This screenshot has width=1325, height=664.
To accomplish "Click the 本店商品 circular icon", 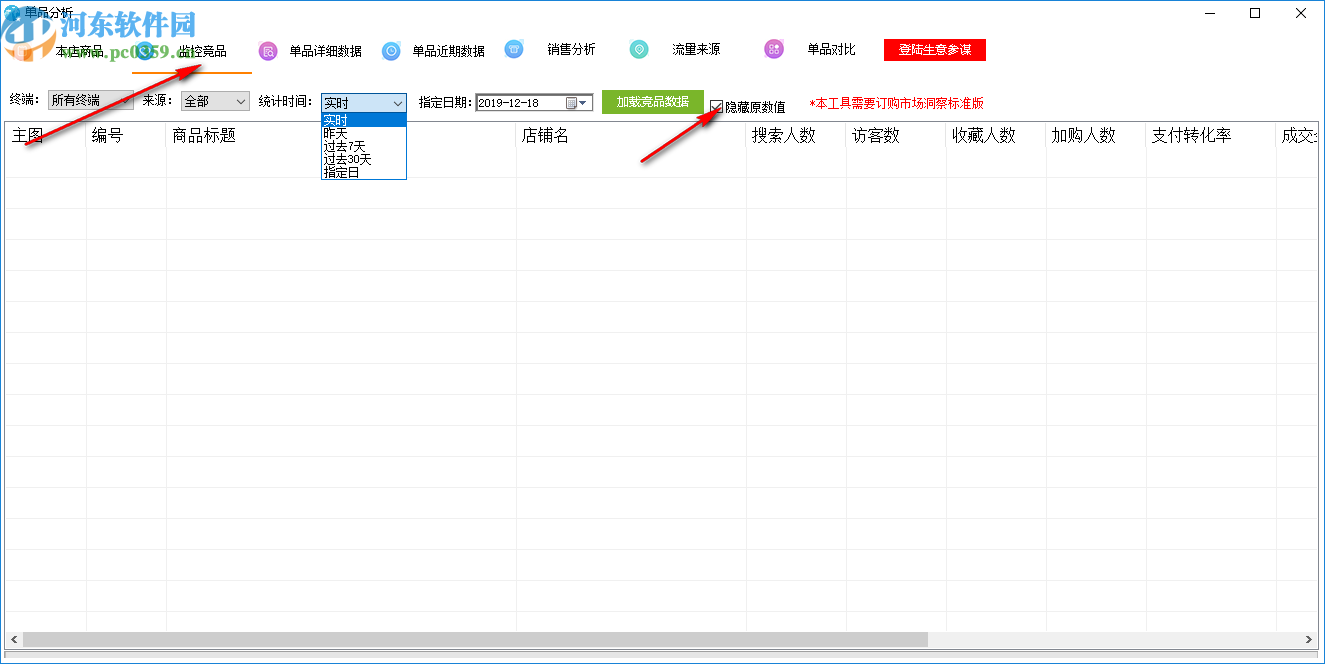I will click(22, 49).
